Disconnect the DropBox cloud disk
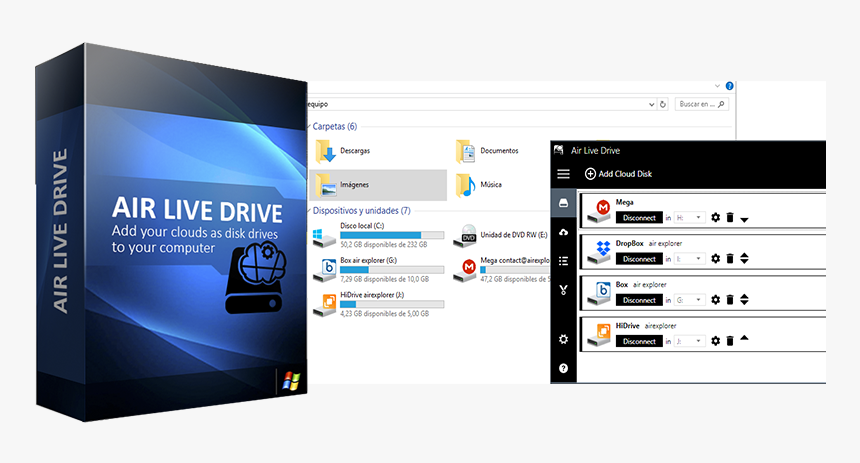This screenshot has height=463, width=860. click(639, 259)
